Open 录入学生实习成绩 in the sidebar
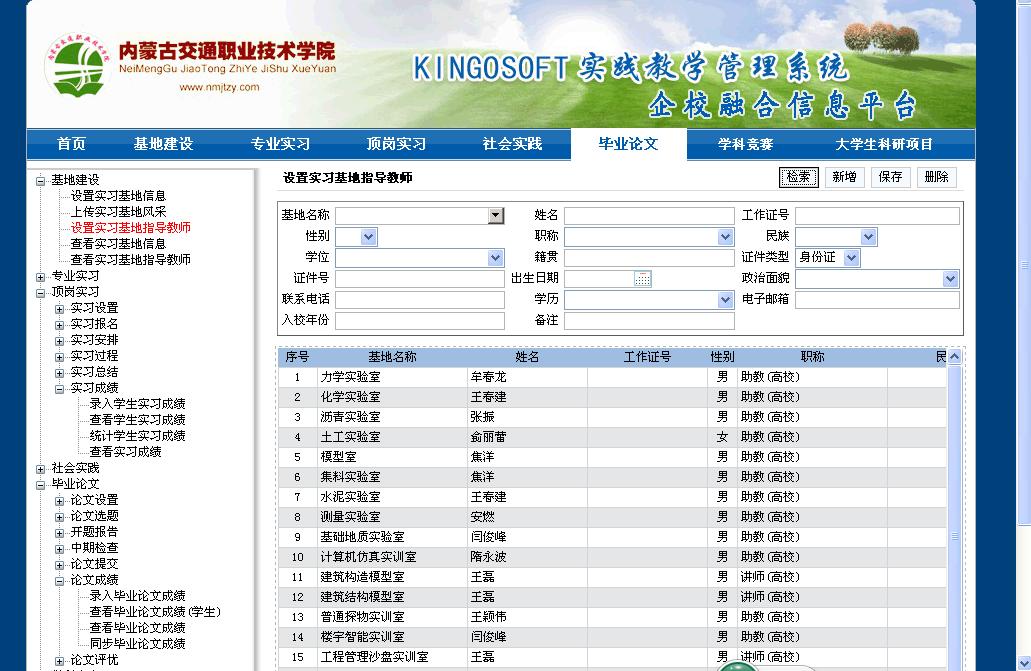The width and height of the screenshot is (1031, 671). click(137, 404)
